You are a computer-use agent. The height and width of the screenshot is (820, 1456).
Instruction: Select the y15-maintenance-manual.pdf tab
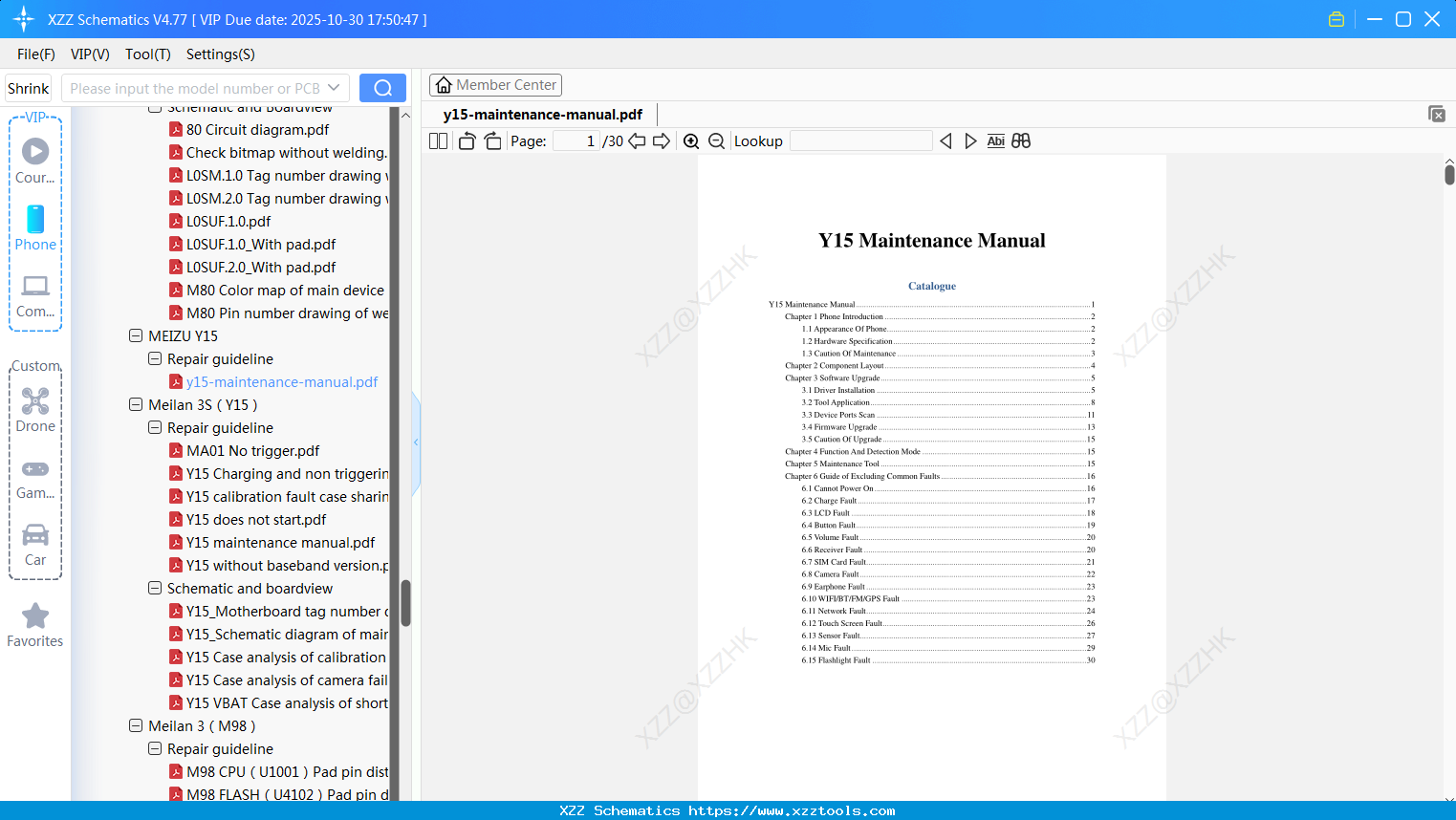(543, 115)
